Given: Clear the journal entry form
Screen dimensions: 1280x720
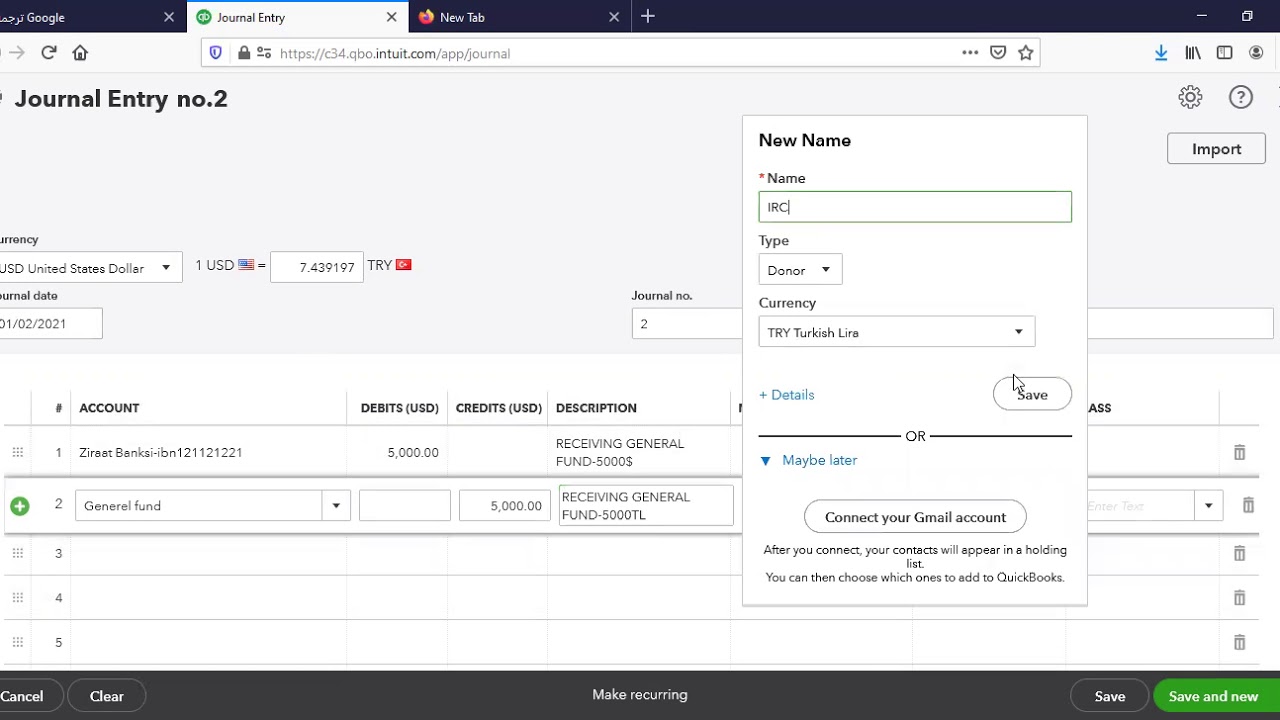Looking at the screenshot, I should pyautogui.click(x=107, y=696).
